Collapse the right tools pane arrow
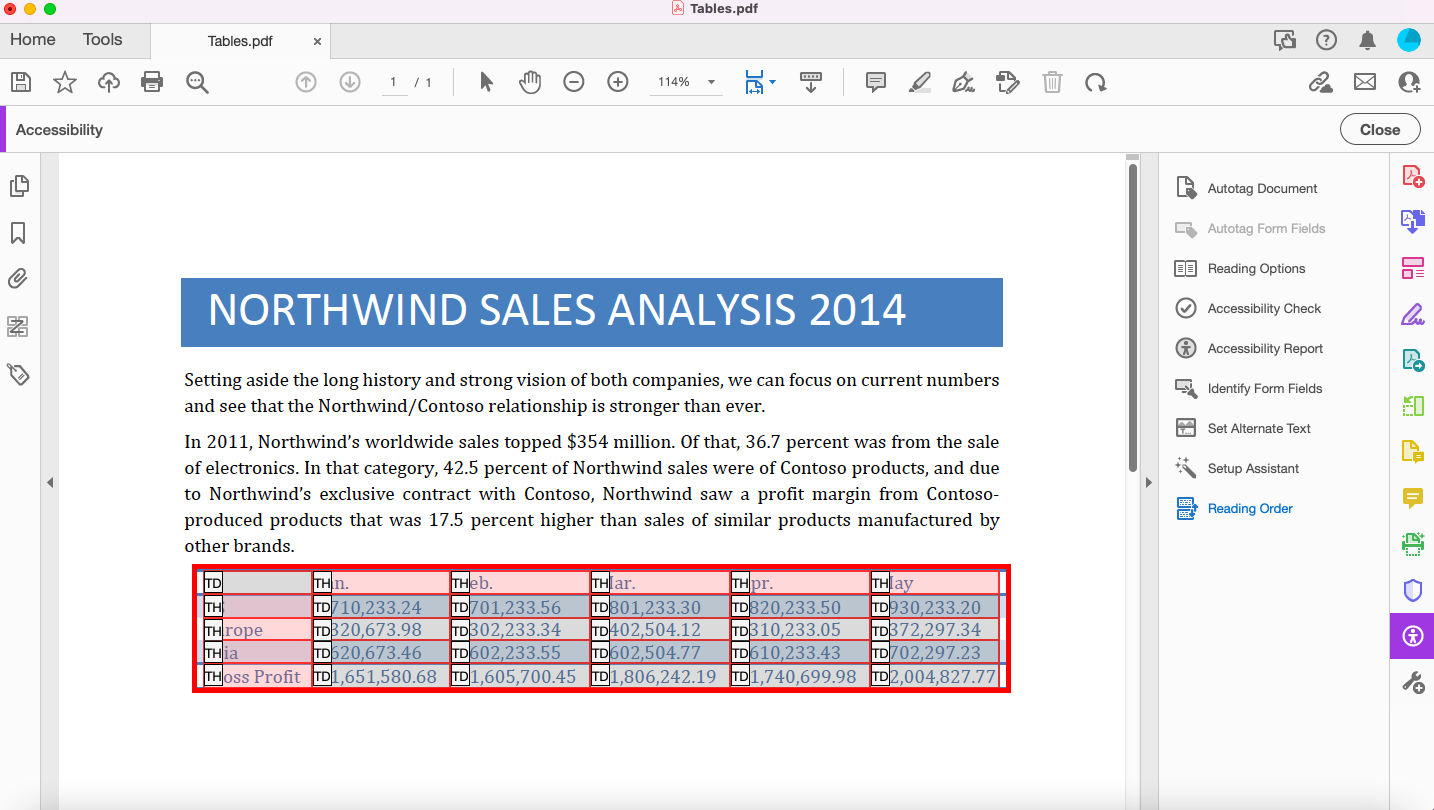The height and width of the screenshot is (810, 1434). [1148, 482]
